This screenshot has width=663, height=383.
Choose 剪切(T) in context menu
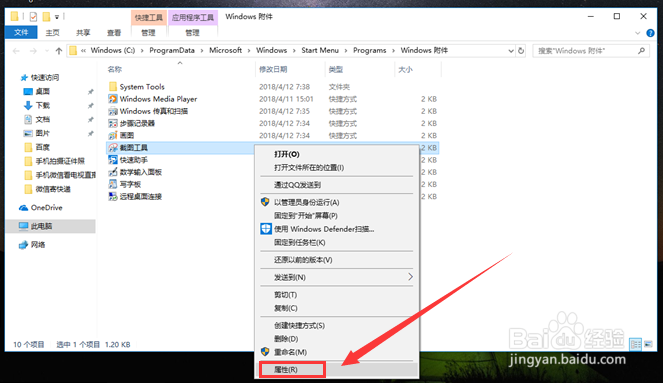337,295
